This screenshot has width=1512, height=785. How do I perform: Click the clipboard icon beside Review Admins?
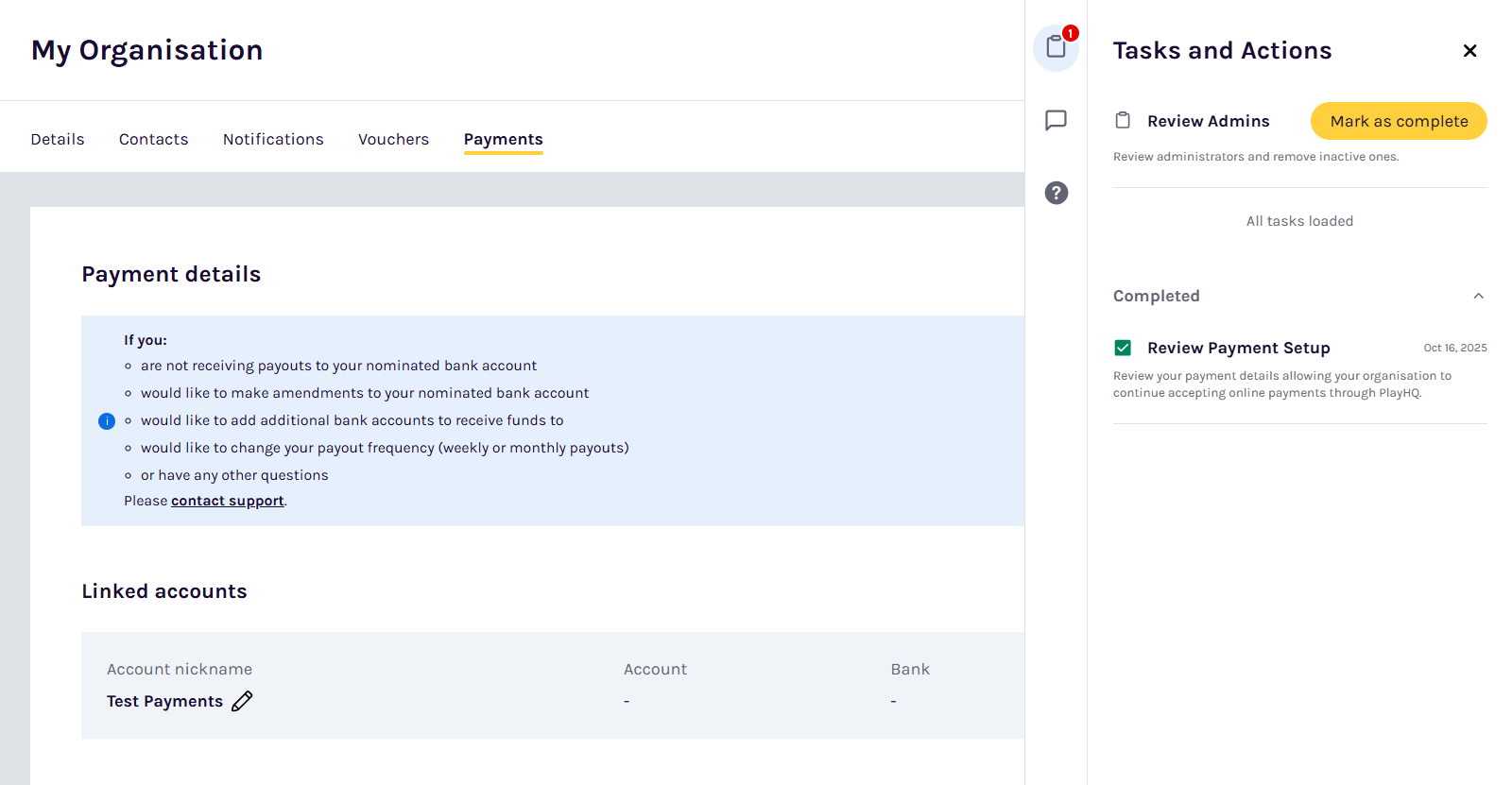[x=1123, y=121]
